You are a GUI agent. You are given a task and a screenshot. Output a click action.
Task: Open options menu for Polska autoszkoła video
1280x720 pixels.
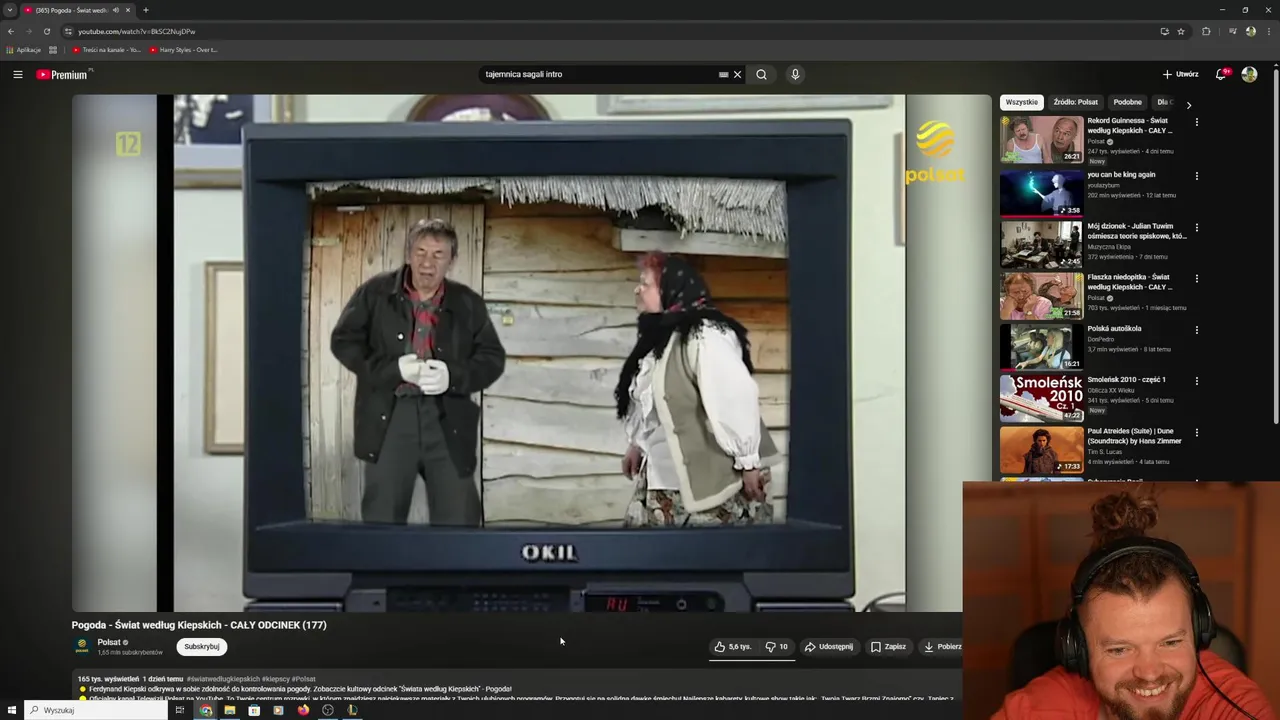[x=1196, y=330]
